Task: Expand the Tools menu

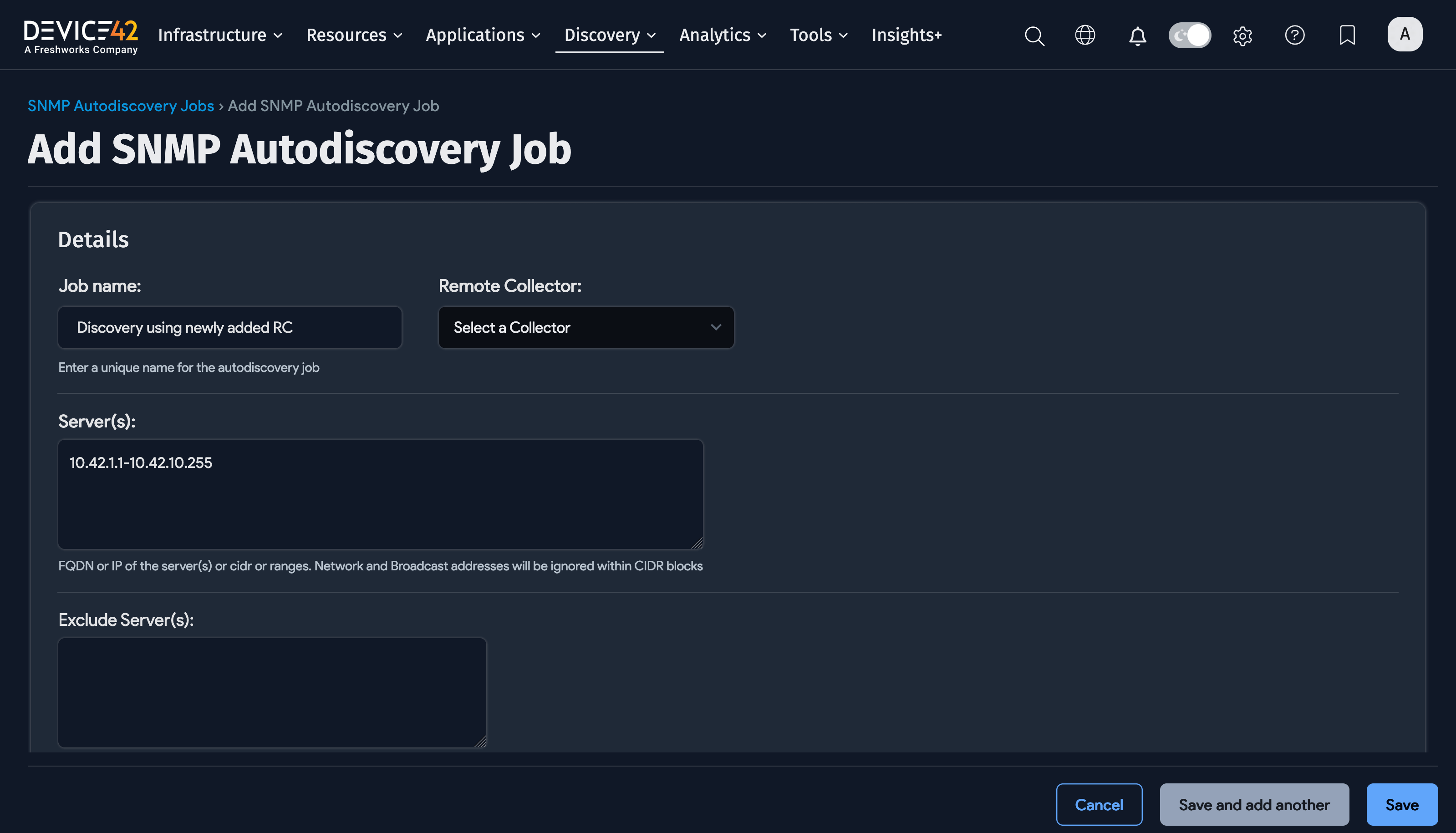Action: coord(818,35)
